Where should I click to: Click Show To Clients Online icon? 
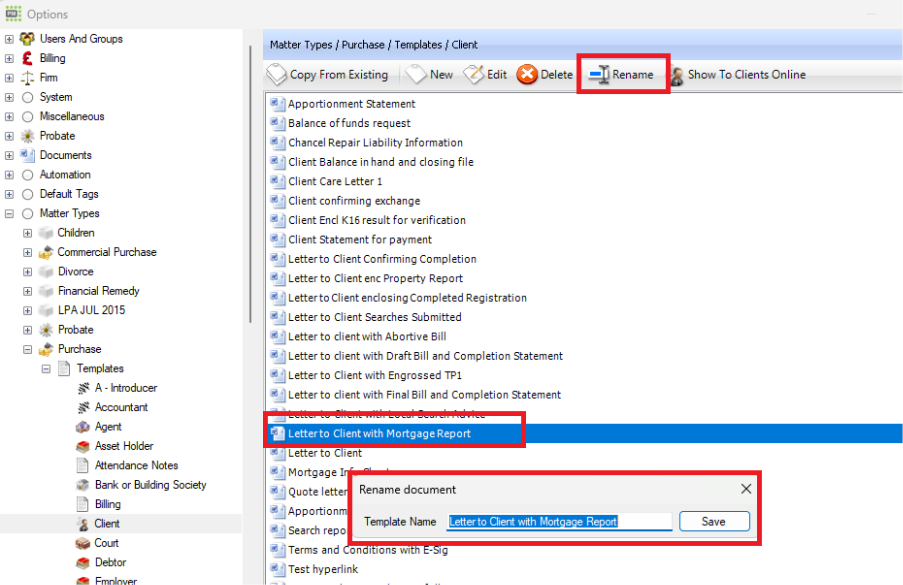point(677,75)
